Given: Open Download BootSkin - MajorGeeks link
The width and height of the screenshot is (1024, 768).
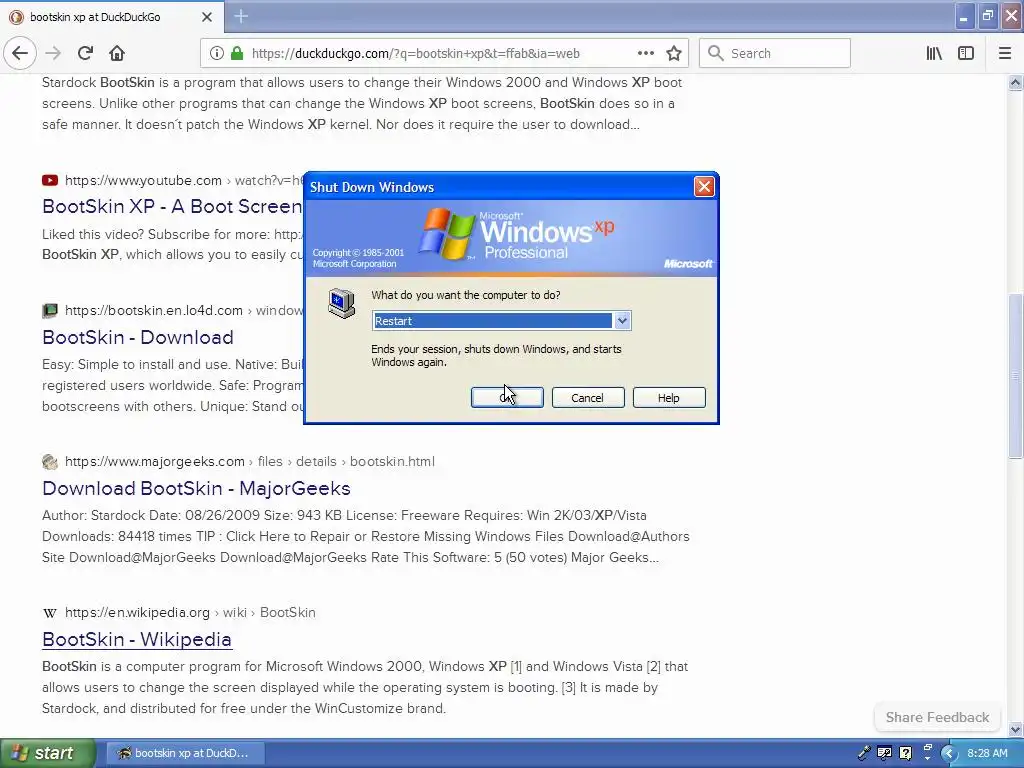Looking at the screenshot, I should click(197, 488).
